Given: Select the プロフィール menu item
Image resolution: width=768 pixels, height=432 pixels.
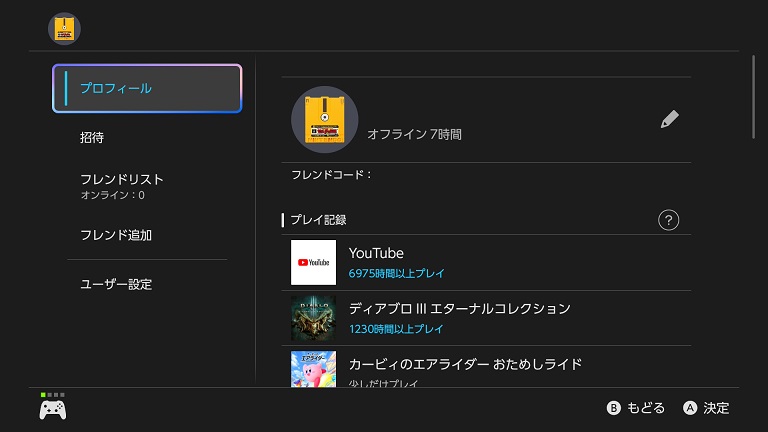Looking at the screenshot, I should click(x=147, y=88).
